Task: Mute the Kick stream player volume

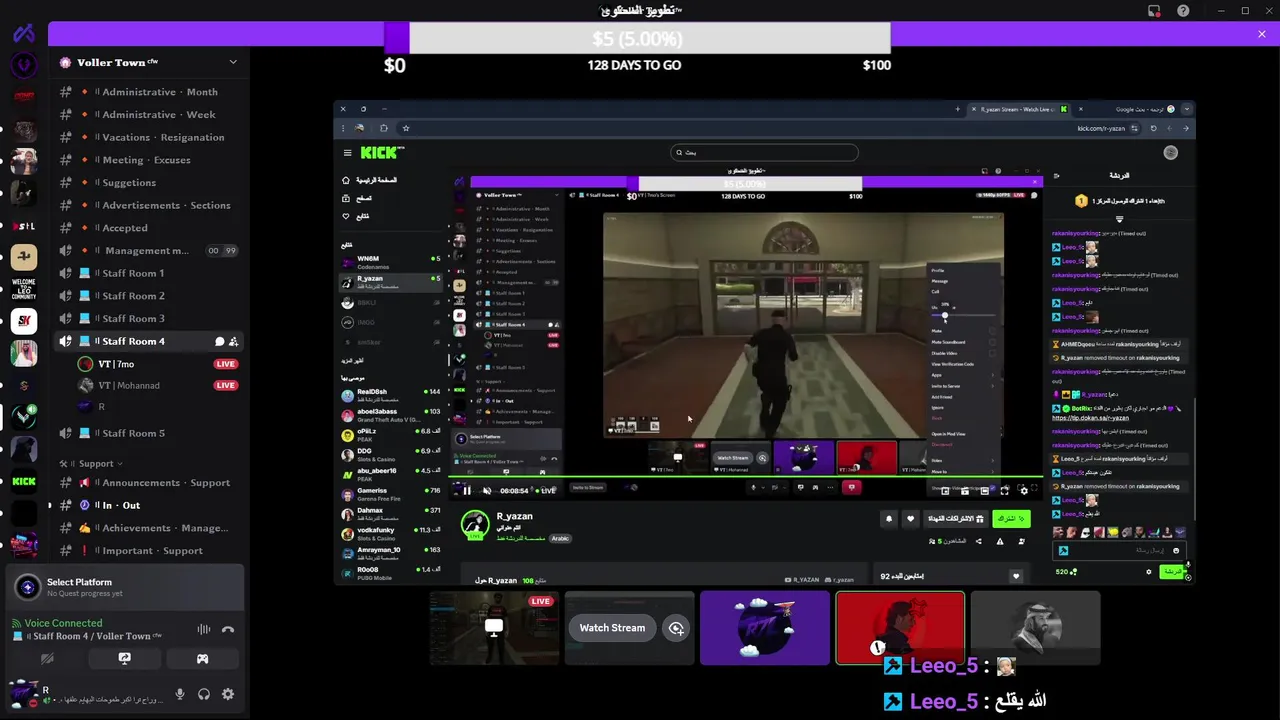Action: (486, 491)
